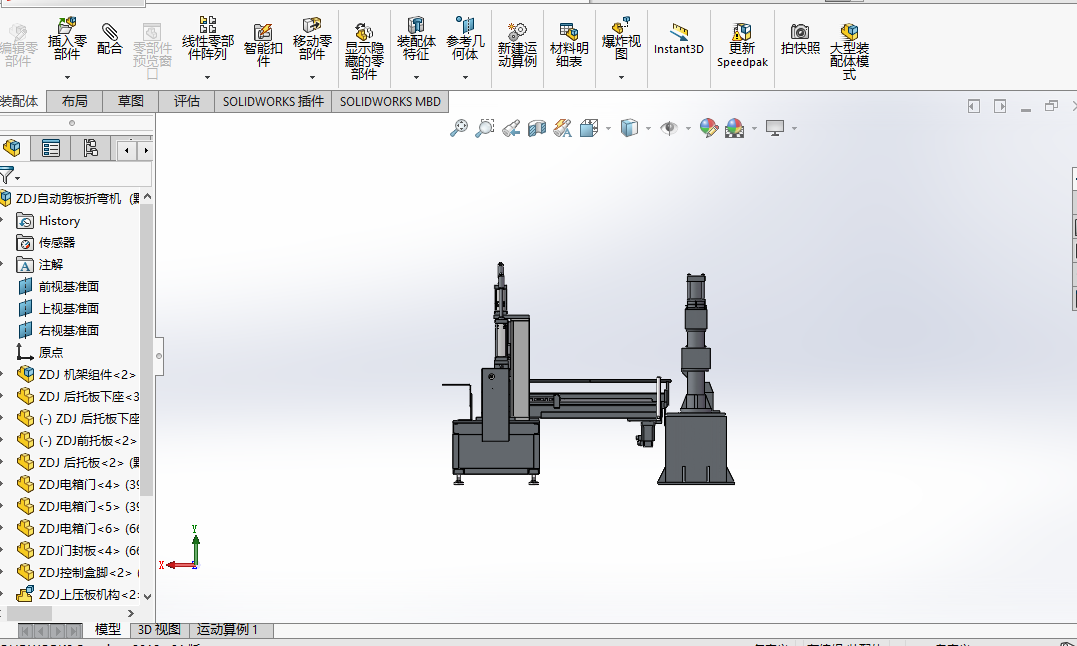Open Apply Scene dropdown arrow

click(x=754, y=128)
